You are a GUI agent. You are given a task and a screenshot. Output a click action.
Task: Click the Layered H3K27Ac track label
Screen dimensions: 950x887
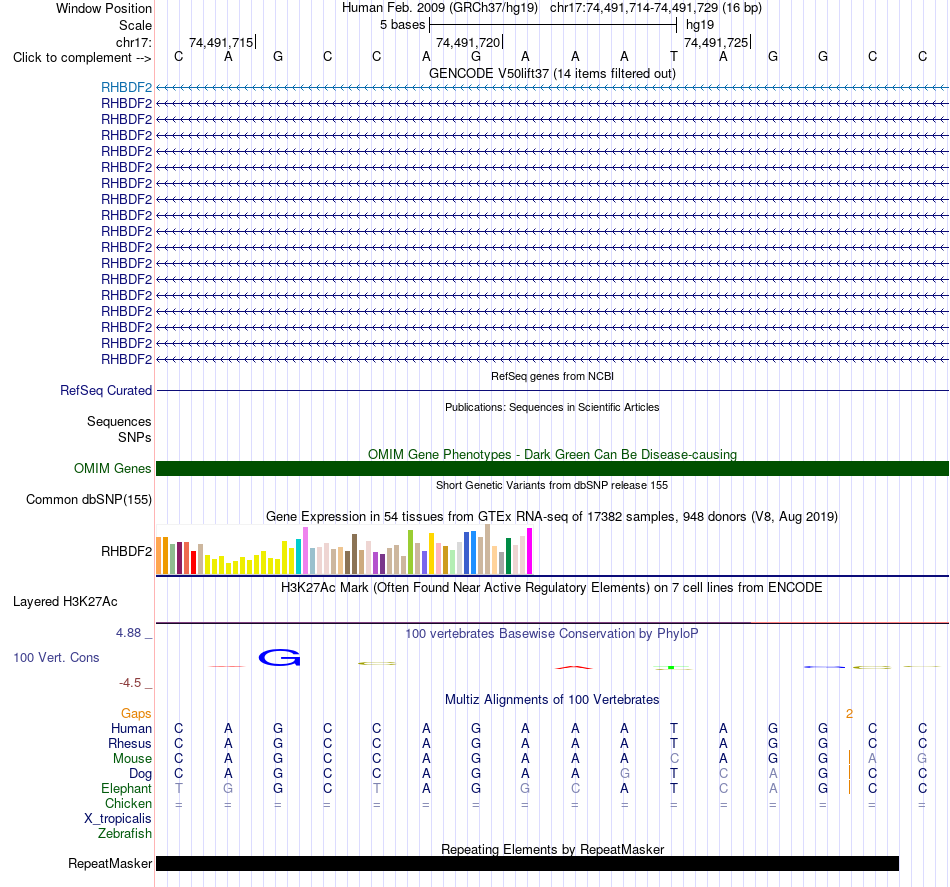point(65,602)
